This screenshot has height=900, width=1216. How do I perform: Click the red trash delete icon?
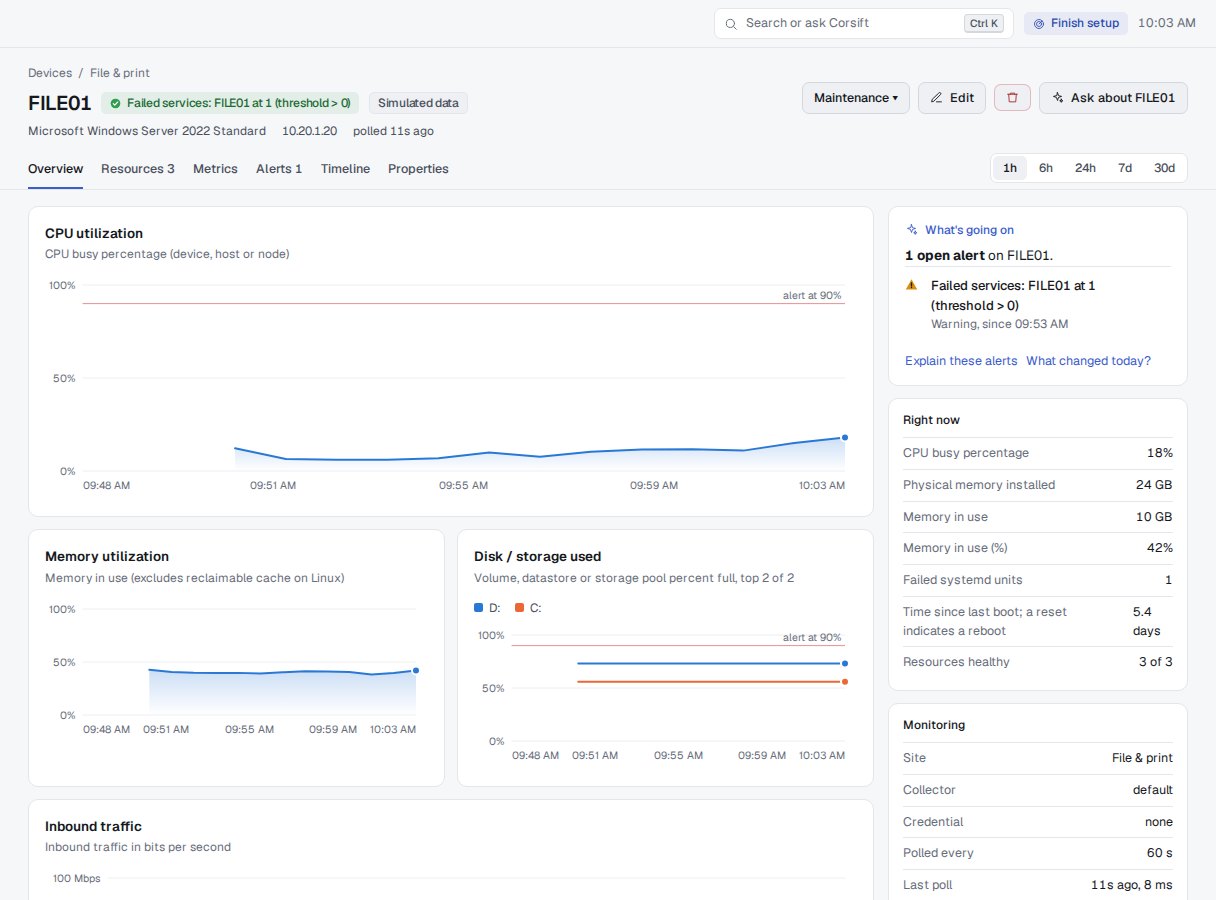coord(1012,97)
